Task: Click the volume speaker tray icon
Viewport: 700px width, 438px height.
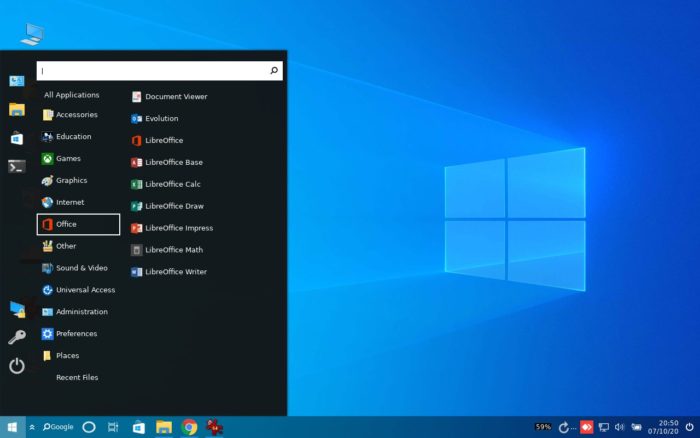Action: pos(619,427)
